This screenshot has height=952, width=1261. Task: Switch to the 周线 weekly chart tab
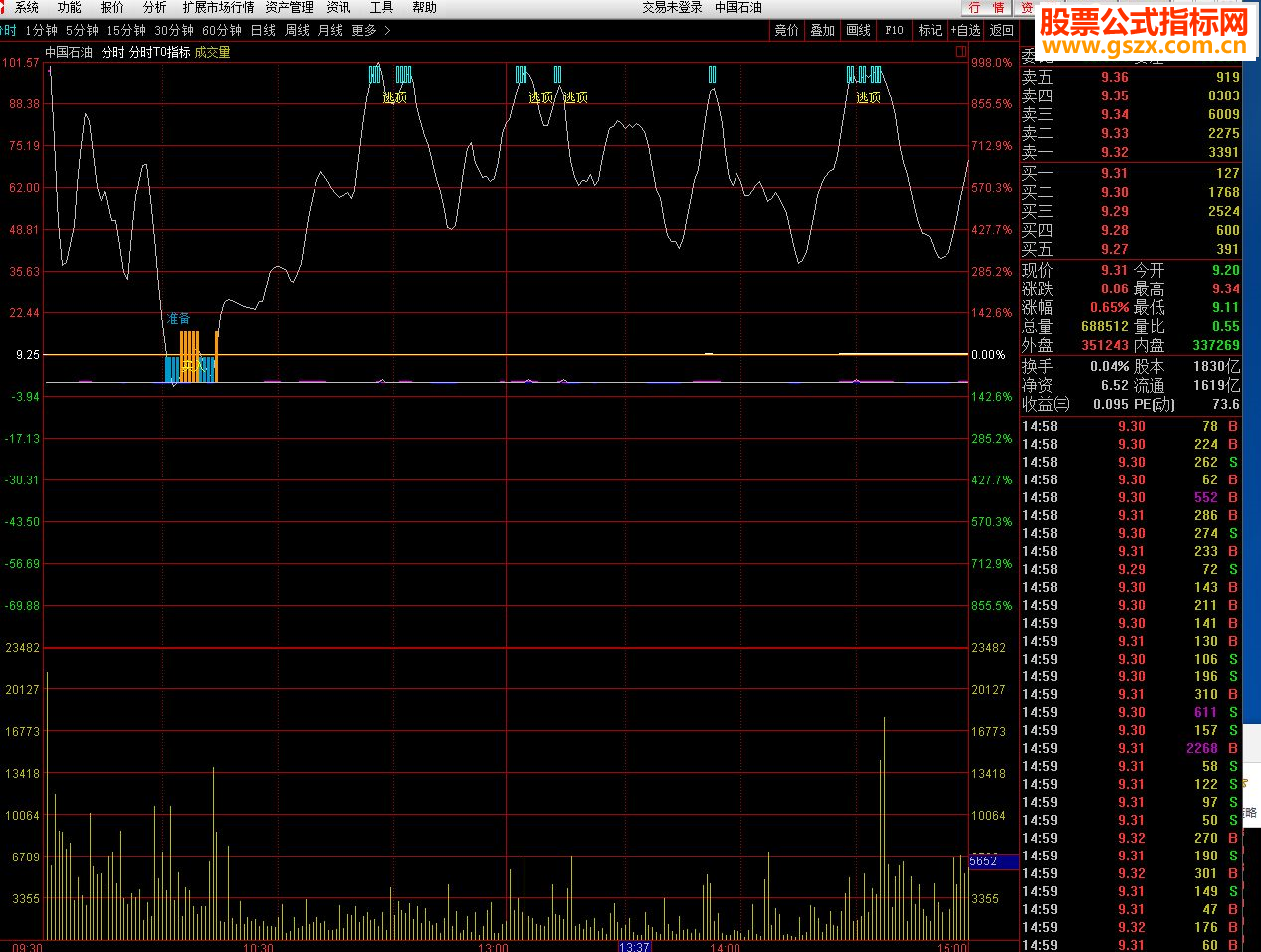click(x=297, y=31)
